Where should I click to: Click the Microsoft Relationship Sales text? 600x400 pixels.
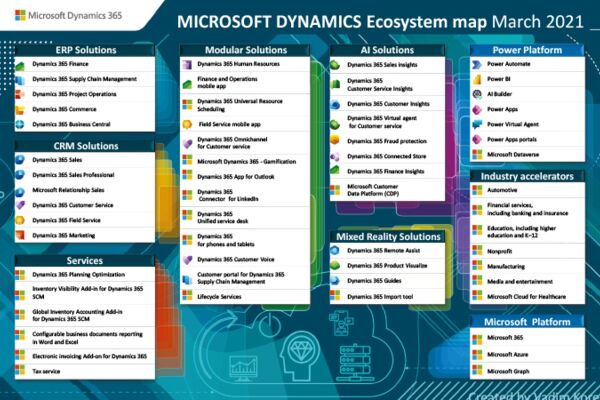click(x=68, y=190)
